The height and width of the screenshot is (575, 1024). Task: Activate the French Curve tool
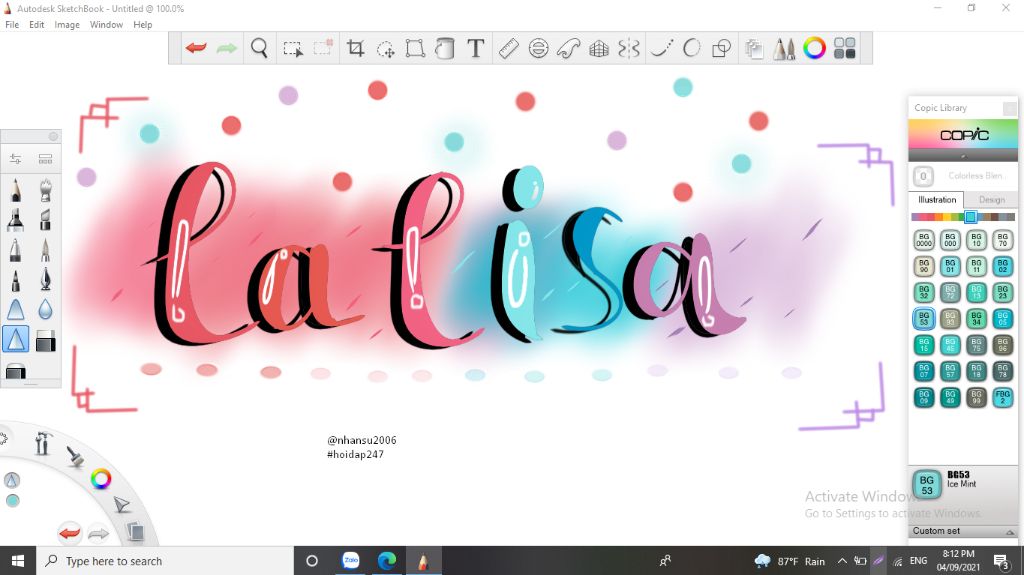(x=568, y=49)
